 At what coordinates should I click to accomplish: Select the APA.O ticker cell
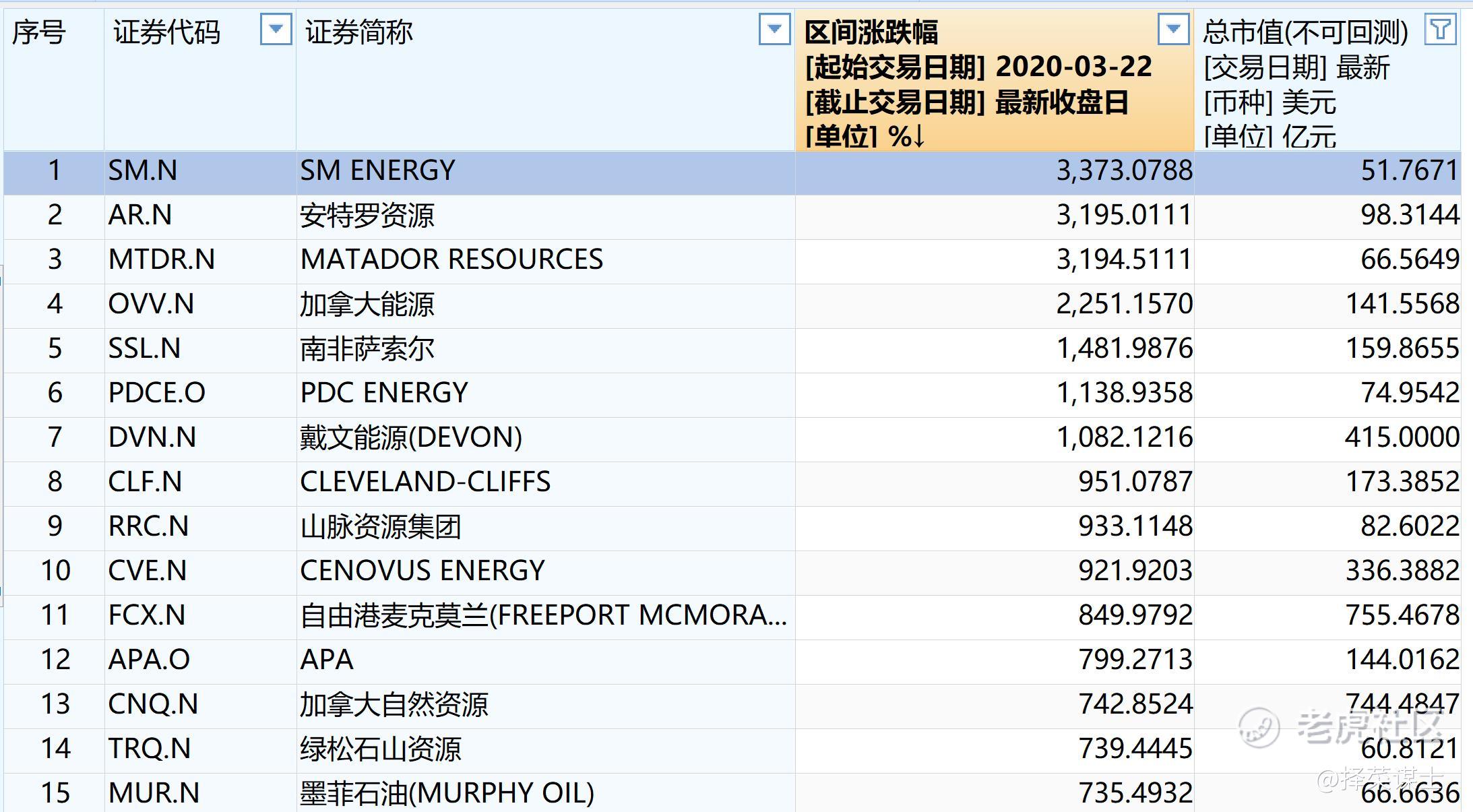point(149,660)
